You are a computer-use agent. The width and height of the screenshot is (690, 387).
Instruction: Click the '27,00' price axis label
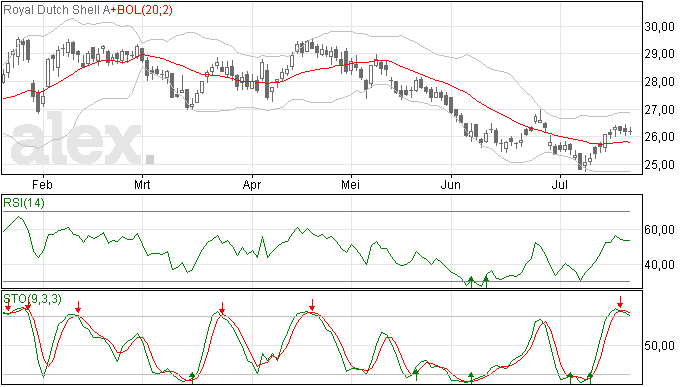[x=660, y=110]
